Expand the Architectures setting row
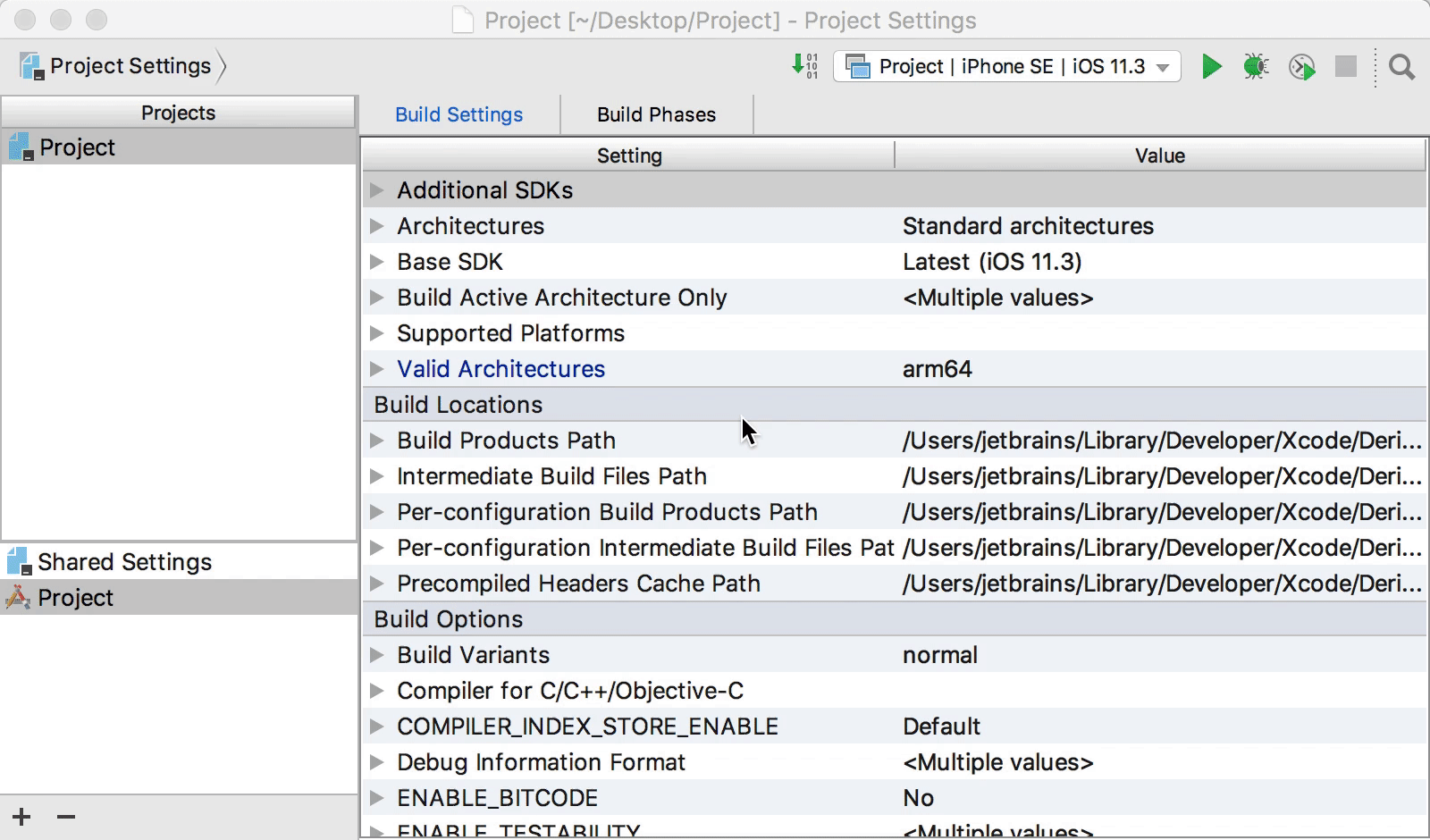The height and width of the screenshot is (840, 1430). point(377,226)
